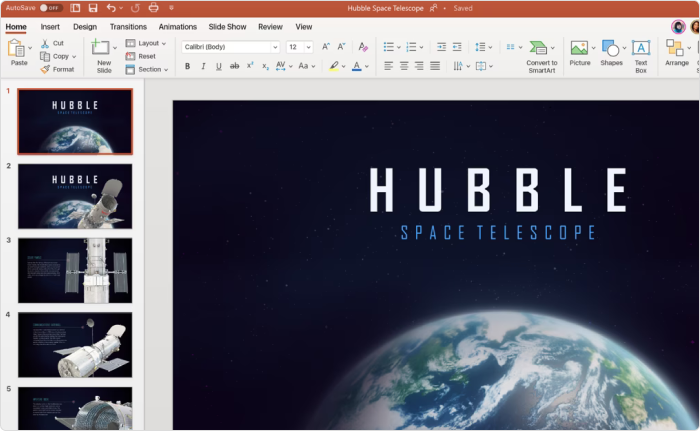Click the Center text alignment icon
700x431 pixels.
(x=404, y=66)
